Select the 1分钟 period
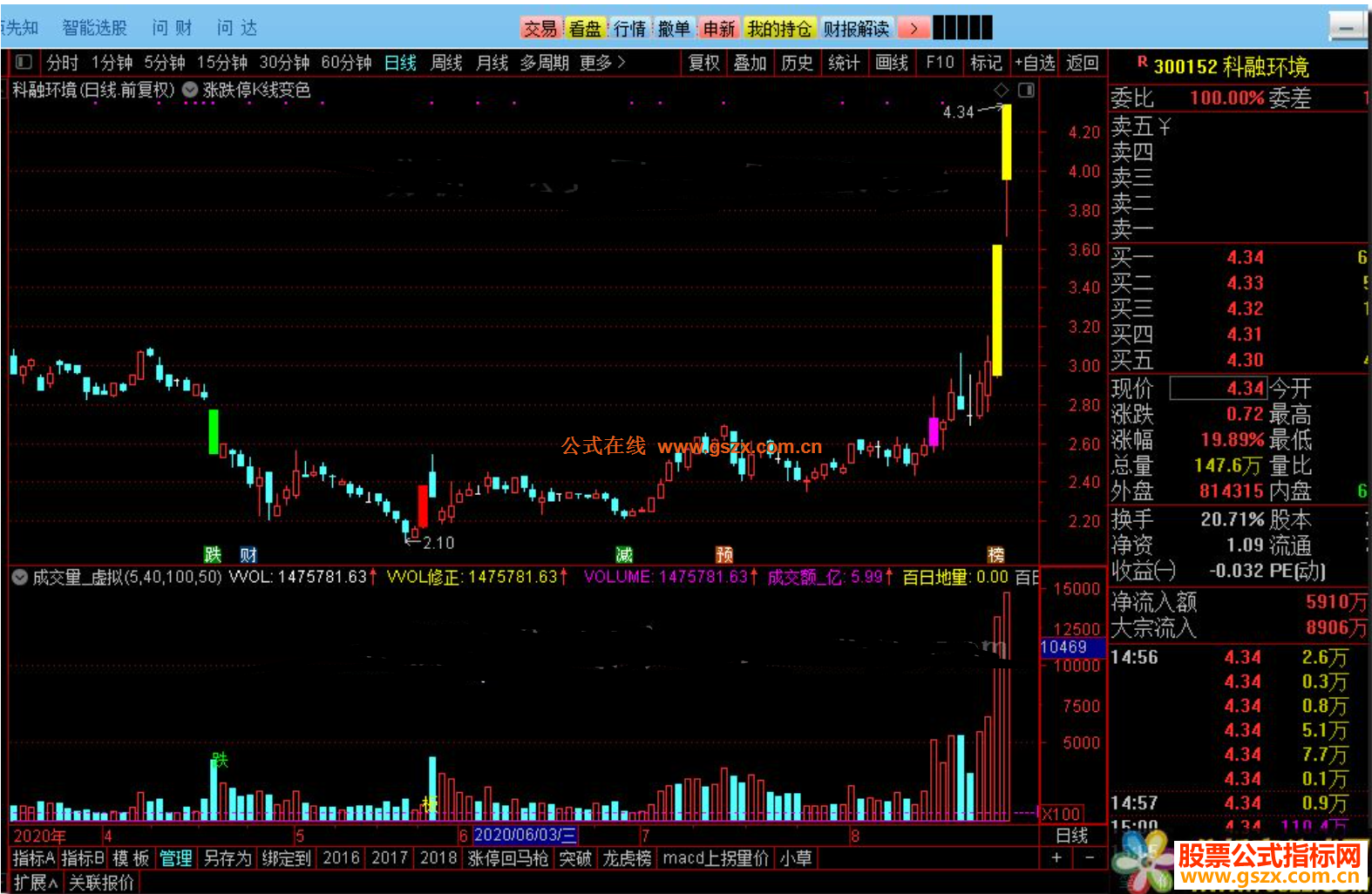This screenshot has height=894, width=1372. [112, 63]
